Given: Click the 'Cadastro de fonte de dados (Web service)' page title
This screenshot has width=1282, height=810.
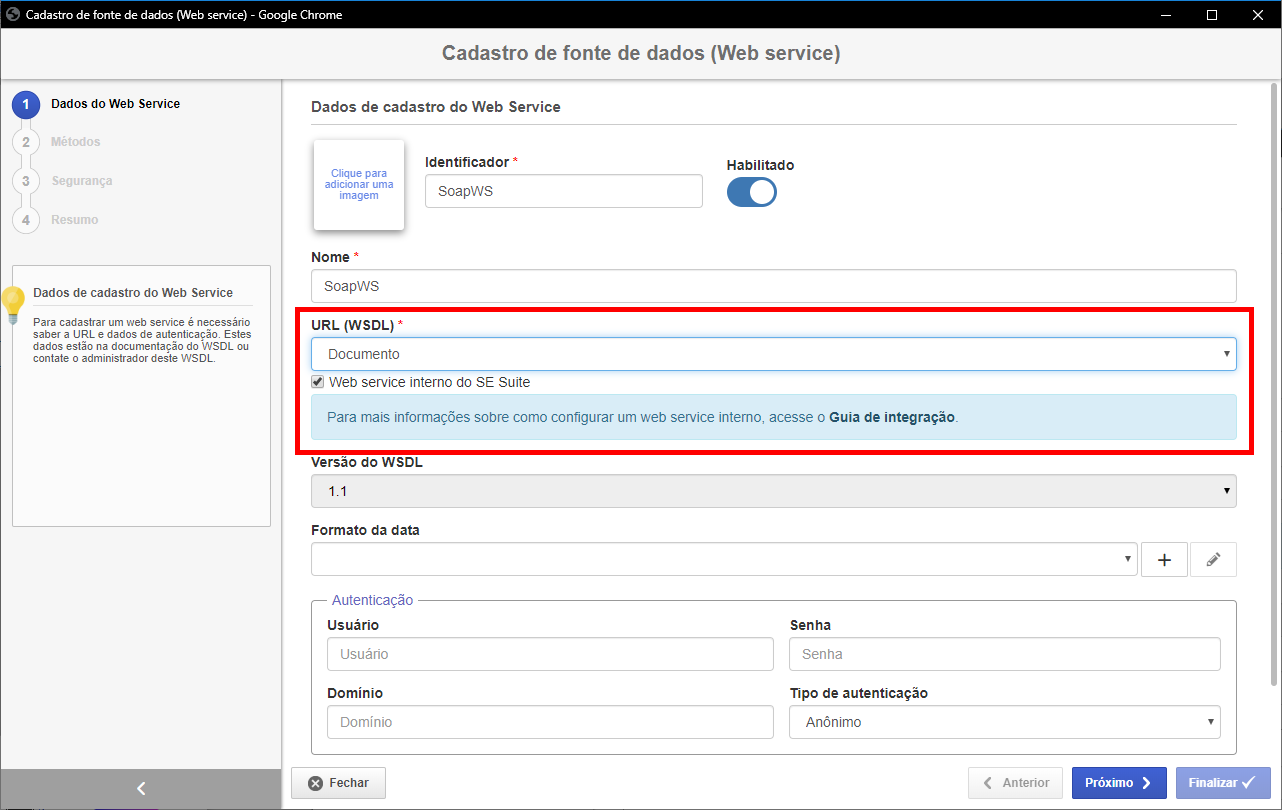Looking at the screenshot, I should [x=641, y=53].
